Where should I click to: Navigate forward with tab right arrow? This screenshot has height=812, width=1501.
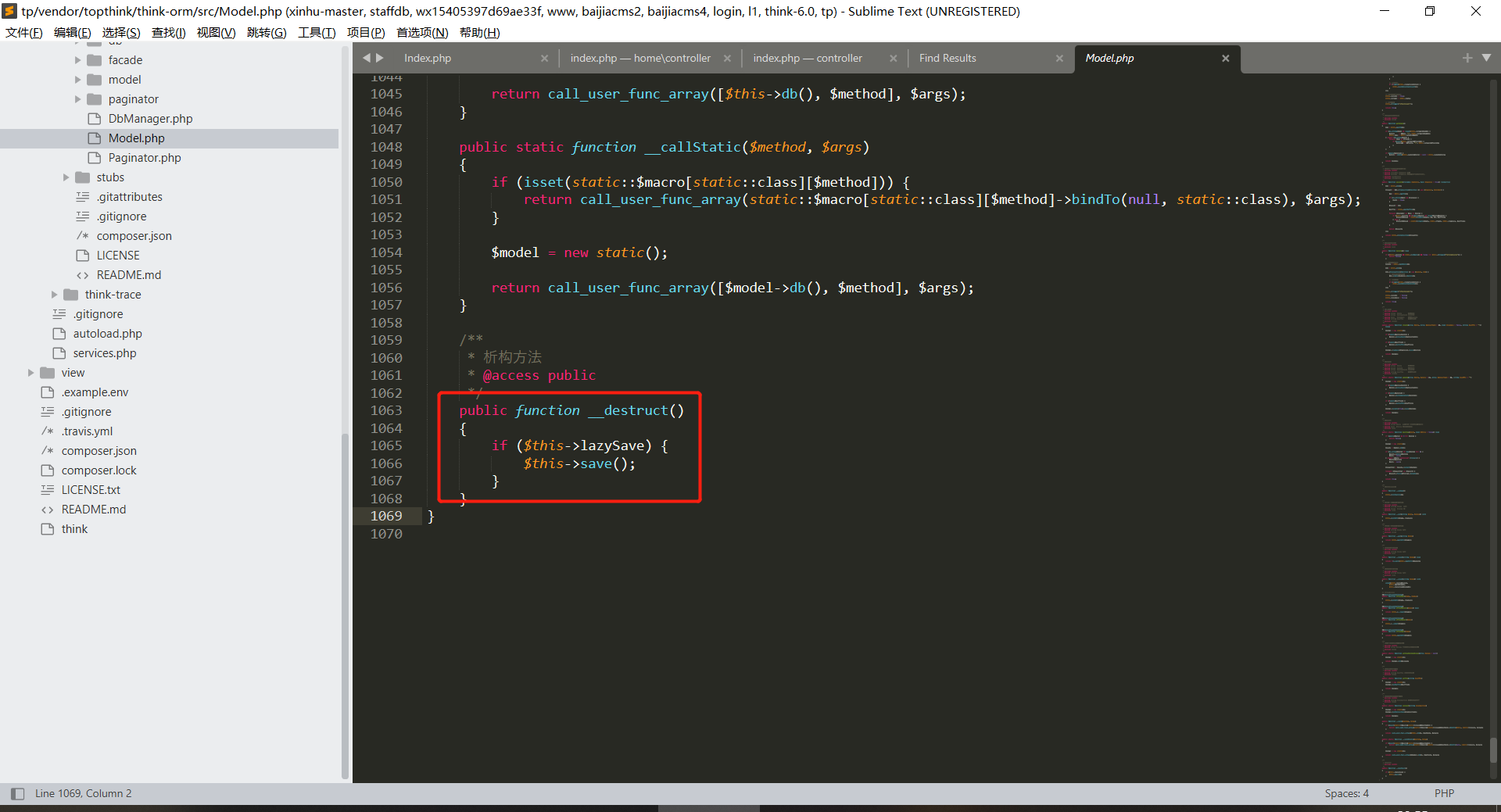(380, 58)
